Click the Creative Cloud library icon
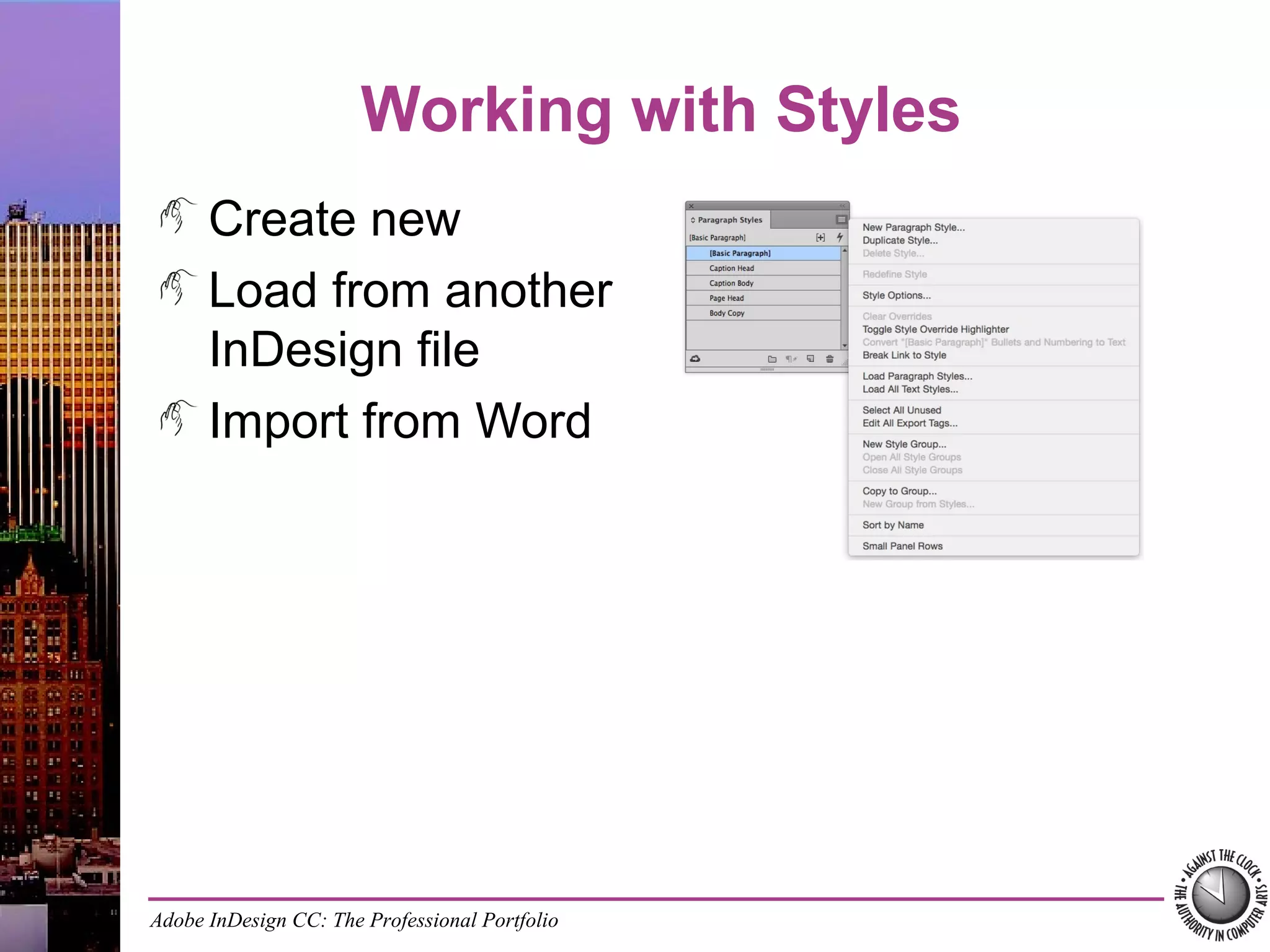 pos(695,359)
